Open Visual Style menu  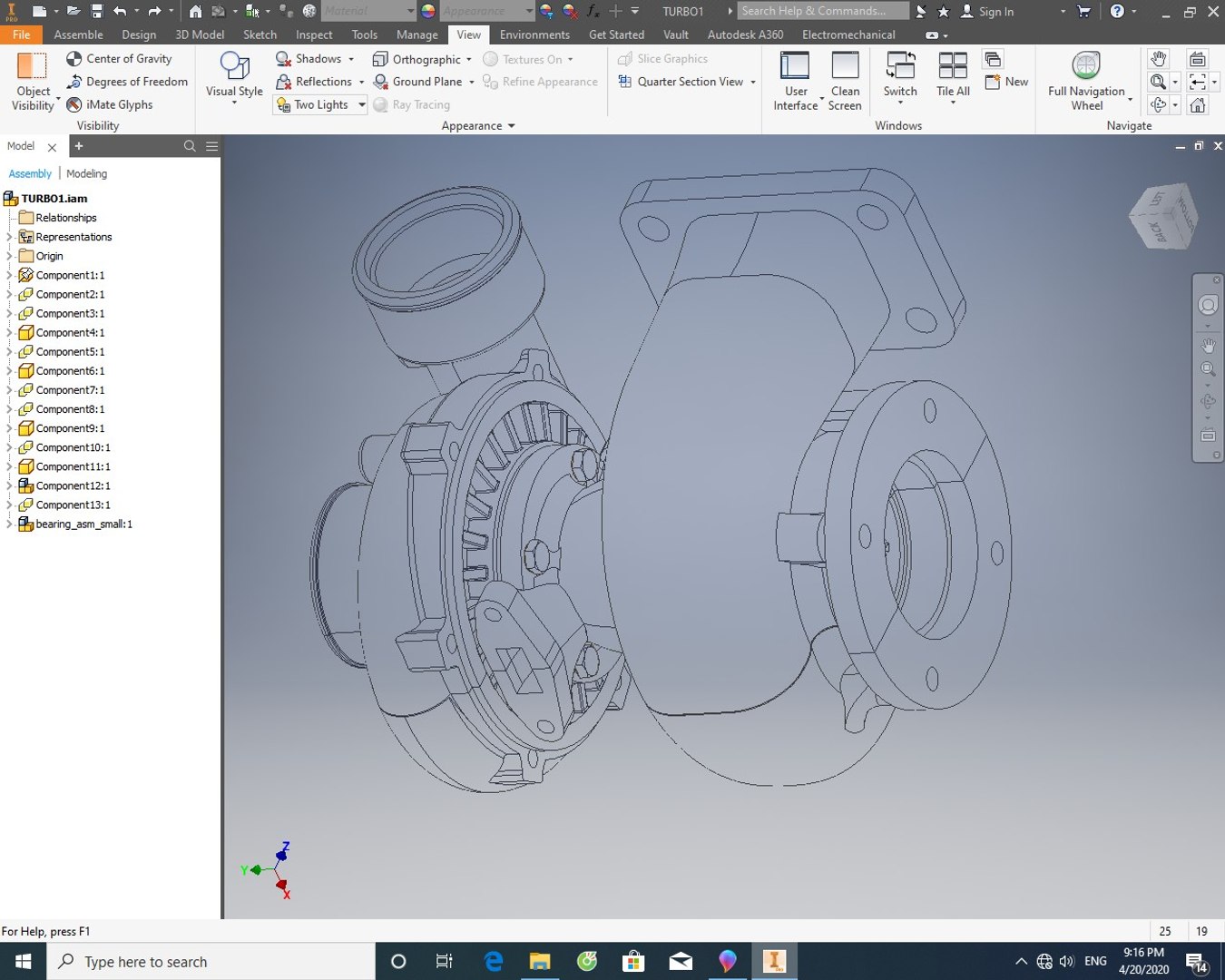[234, 77]
